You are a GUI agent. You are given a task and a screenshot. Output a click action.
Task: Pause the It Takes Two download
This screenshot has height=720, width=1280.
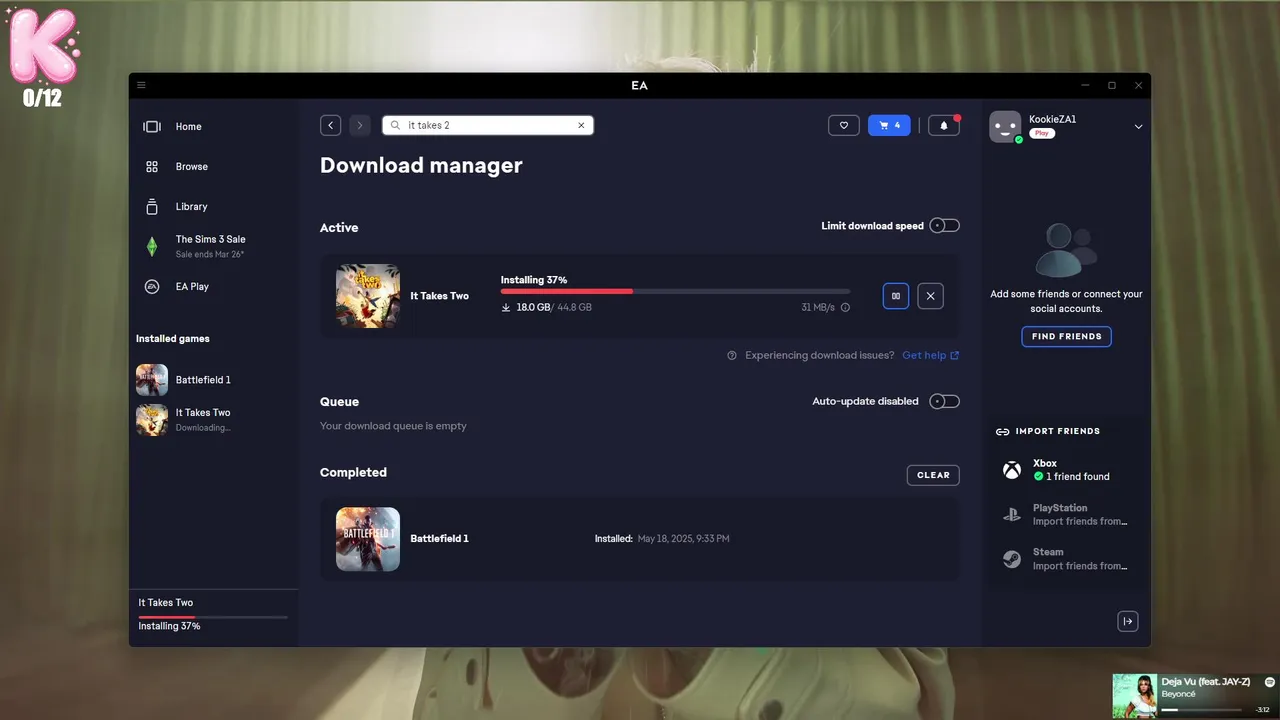896,296
